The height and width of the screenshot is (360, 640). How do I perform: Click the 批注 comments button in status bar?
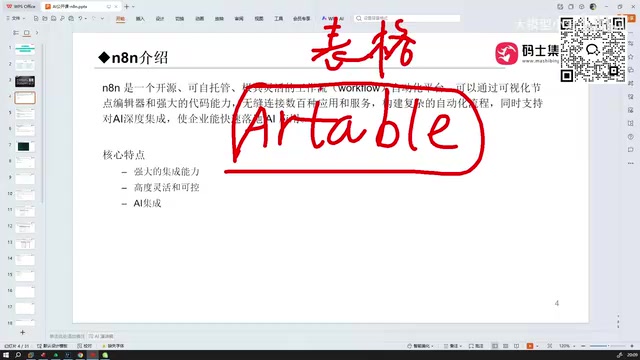[476, 346]
